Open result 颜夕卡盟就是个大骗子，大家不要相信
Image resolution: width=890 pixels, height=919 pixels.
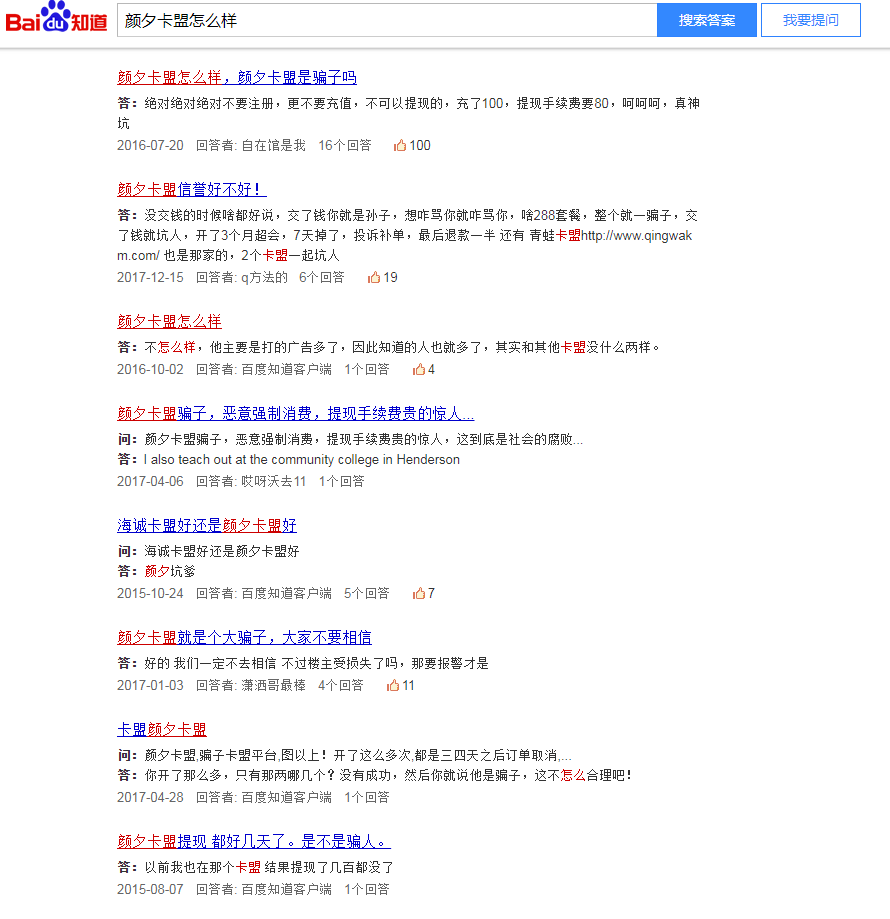(x=244, y=637)
